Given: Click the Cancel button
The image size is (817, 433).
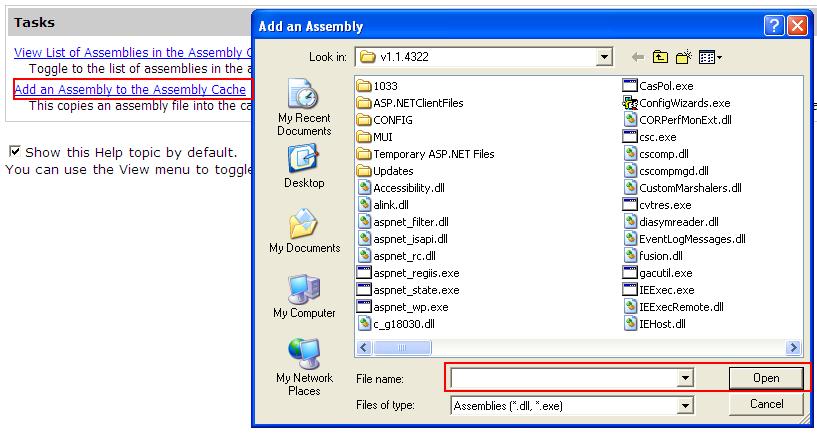Looking at the screenshot, I should point(766,404).
